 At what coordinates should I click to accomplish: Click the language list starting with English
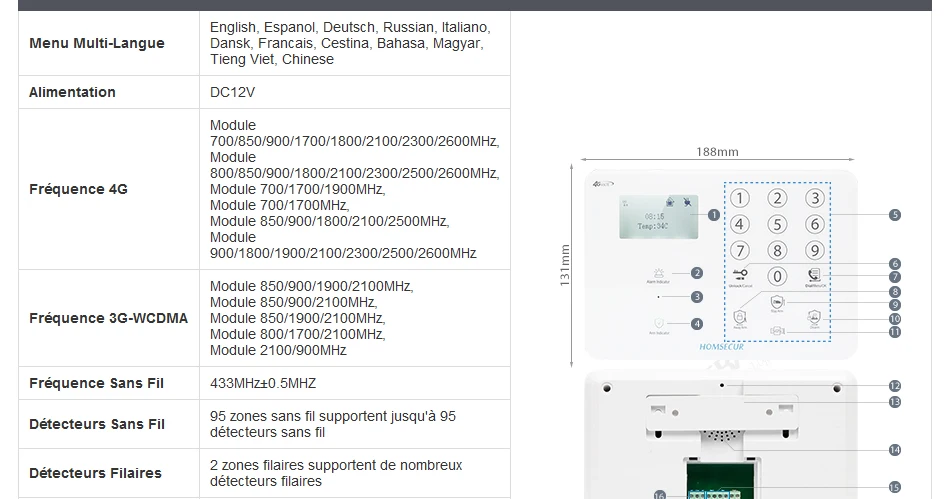pos(350,44)
